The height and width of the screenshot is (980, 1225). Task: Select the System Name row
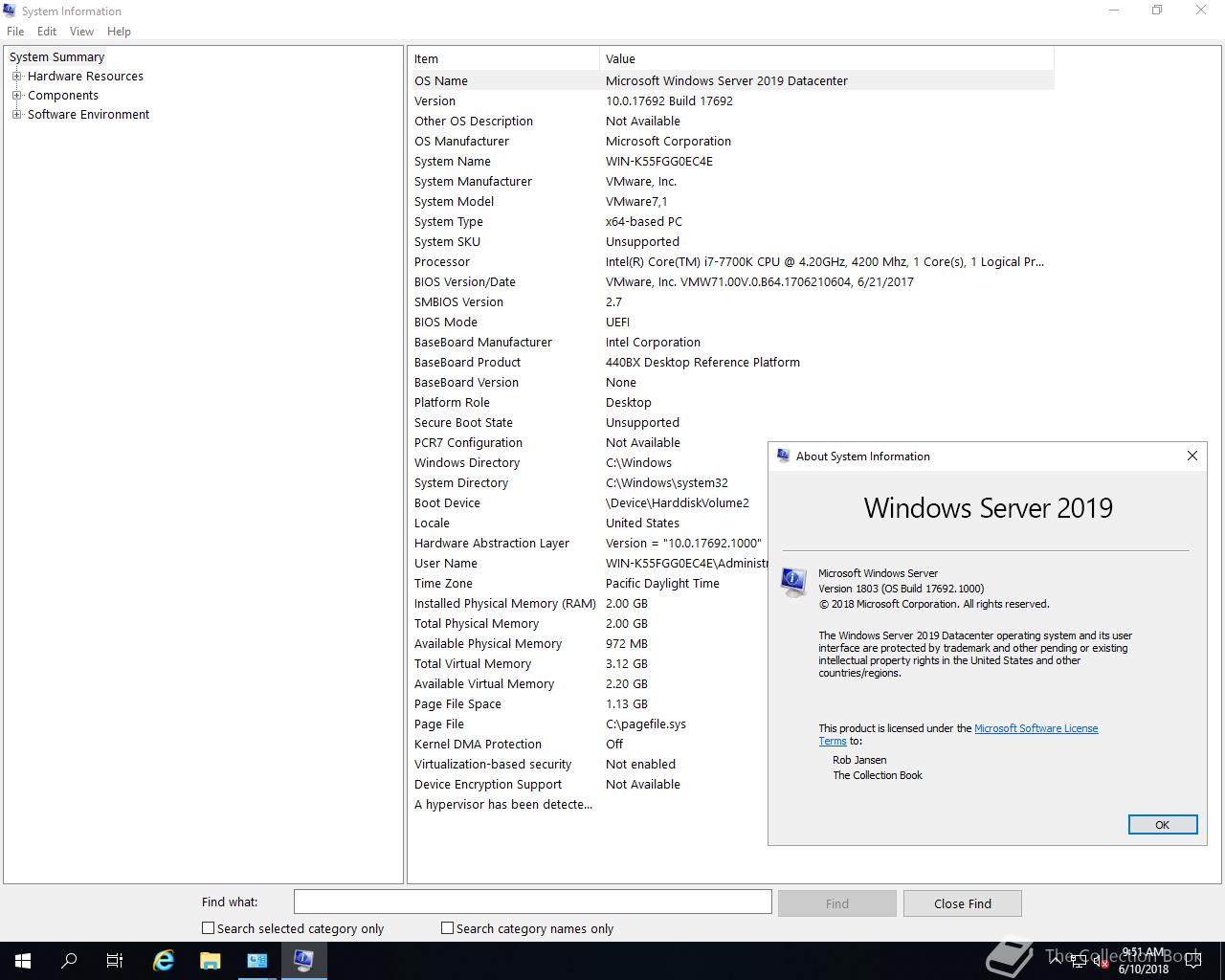pos(733,161)
